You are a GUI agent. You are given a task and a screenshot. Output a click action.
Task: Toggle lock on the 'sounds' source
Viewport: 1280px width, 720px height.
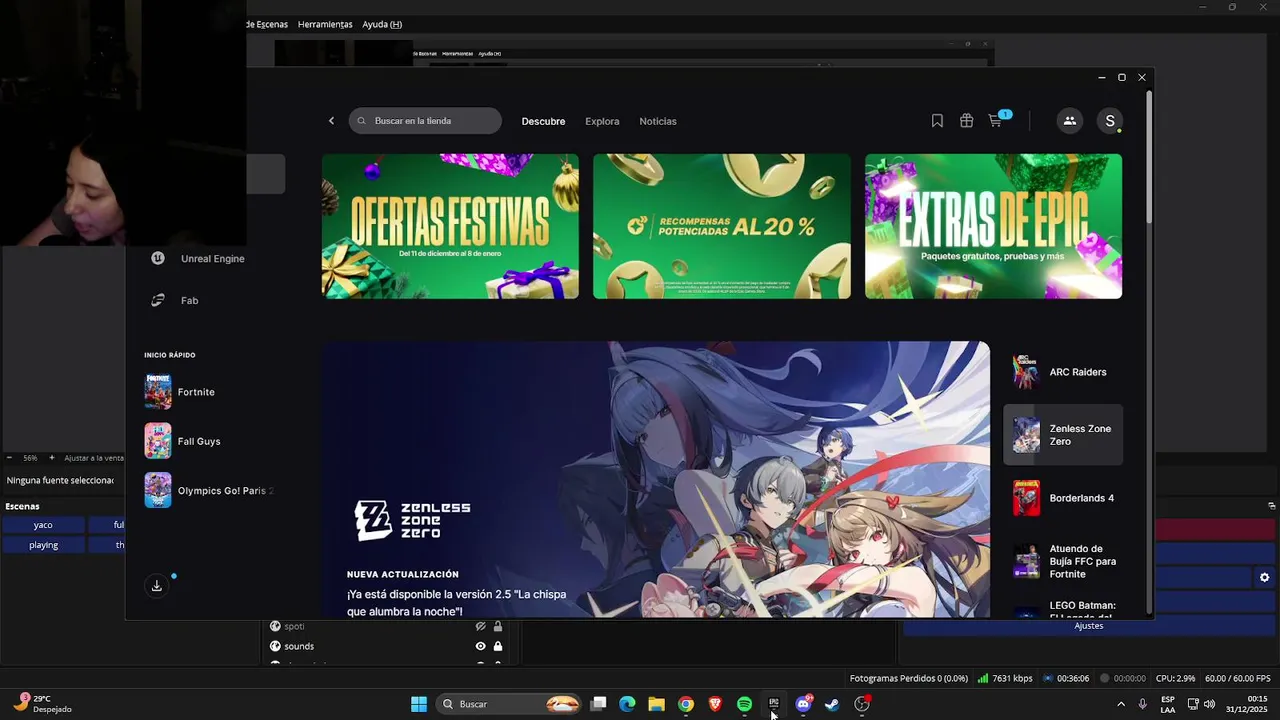tap(498, 646)
